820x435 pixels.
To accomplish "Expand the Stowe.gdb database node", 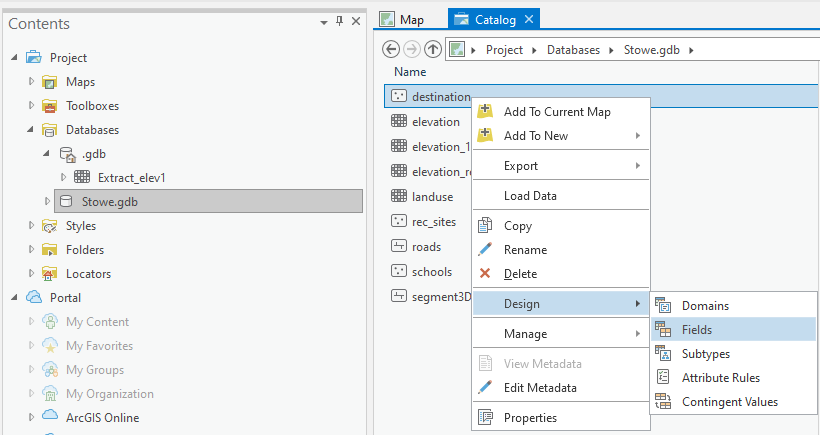I will point(47,202).
